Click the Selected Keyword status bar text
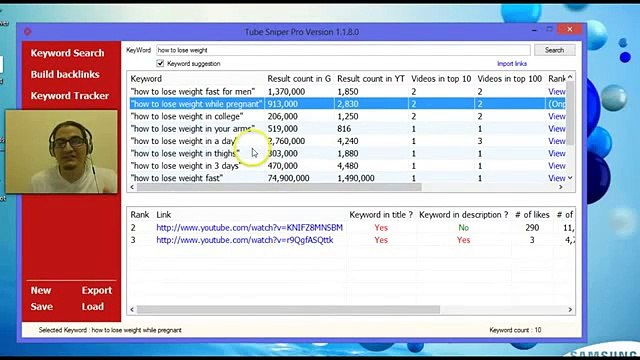The image size is (640, 360). pyautogui.click(x=110, y=330)
